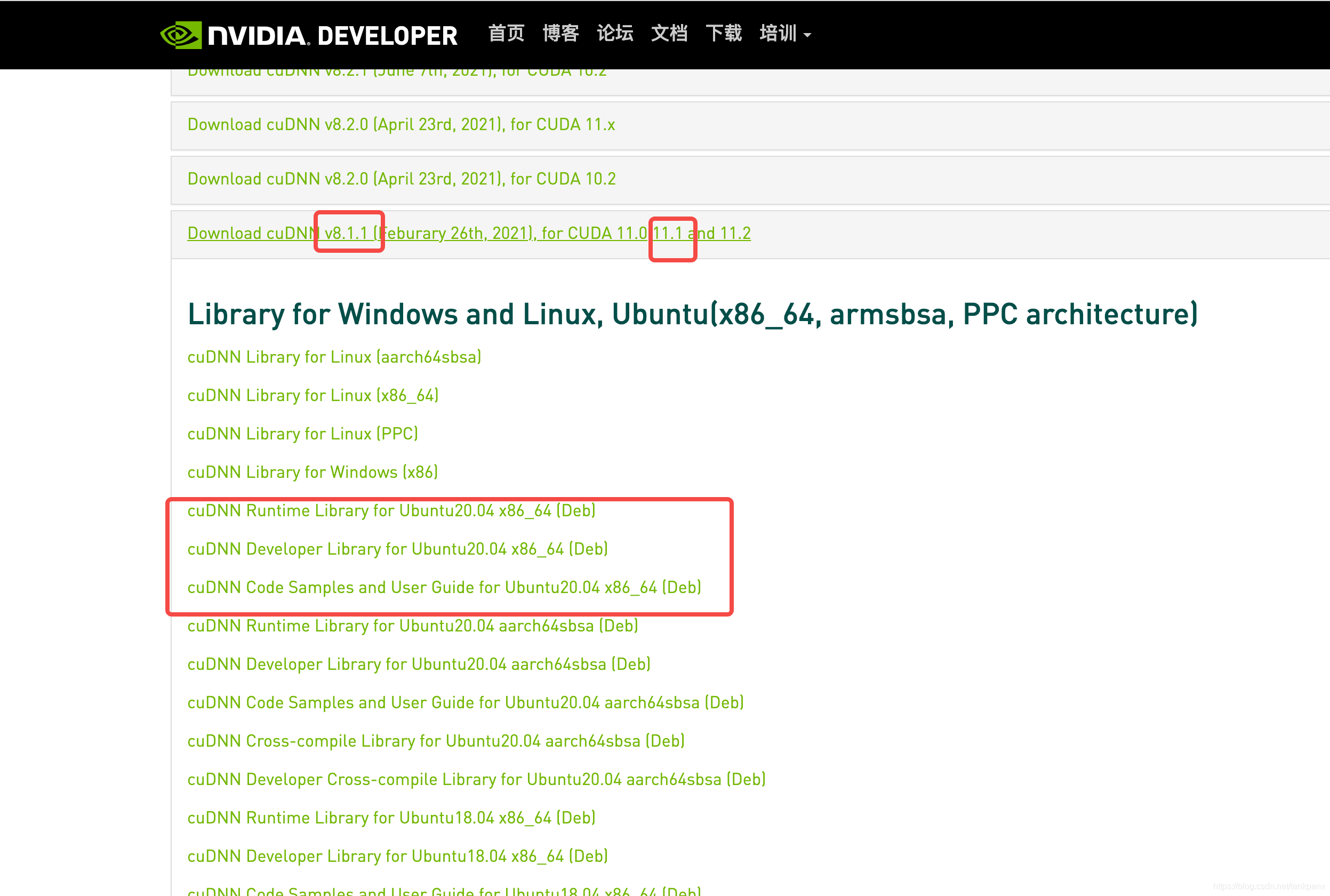Open the 下载 downloads menu item
The height and width of the screenshot is (896, 1330).
click(x=723, y=34)
